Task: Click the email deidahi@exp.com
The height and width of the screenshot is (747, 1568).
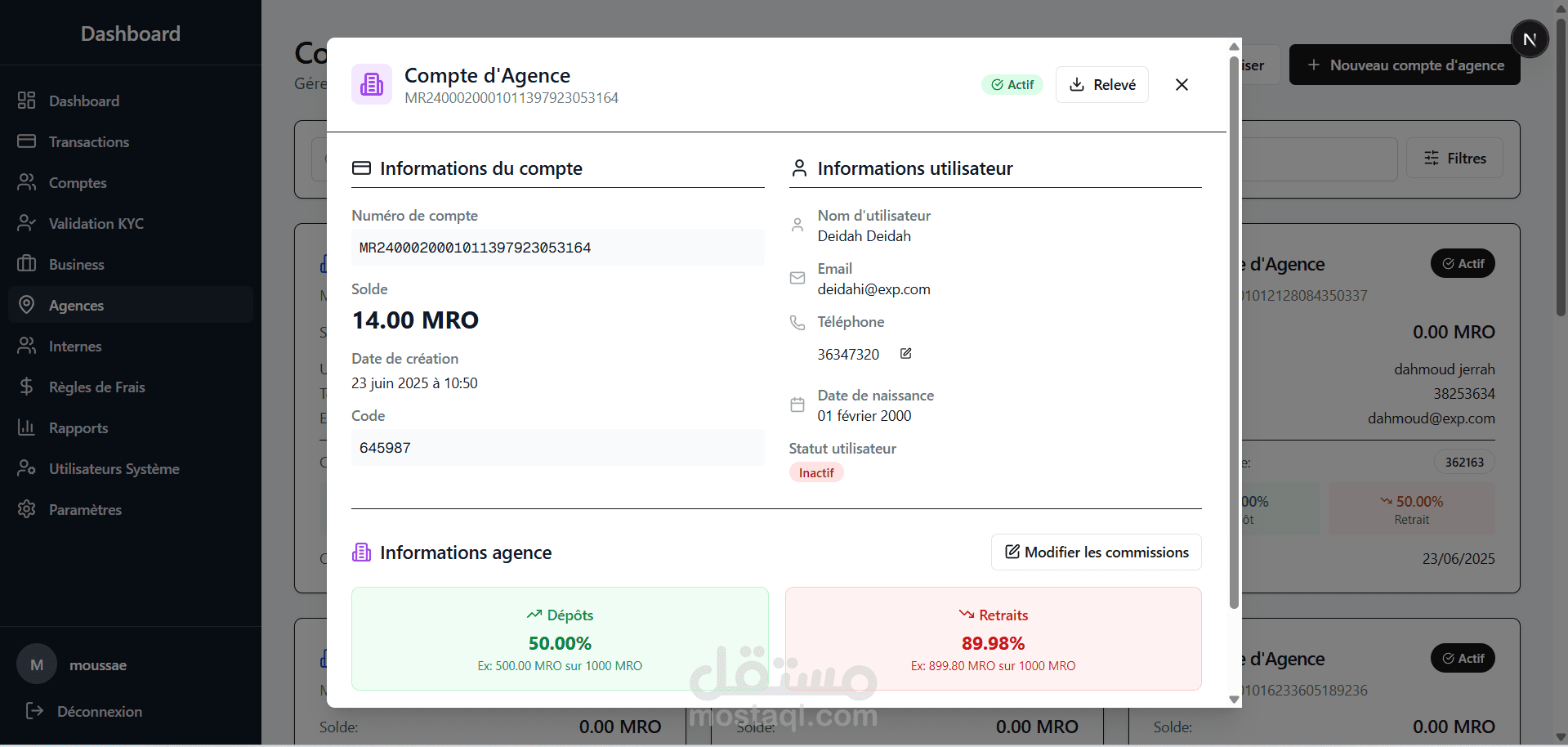Action: coord(873,289)
